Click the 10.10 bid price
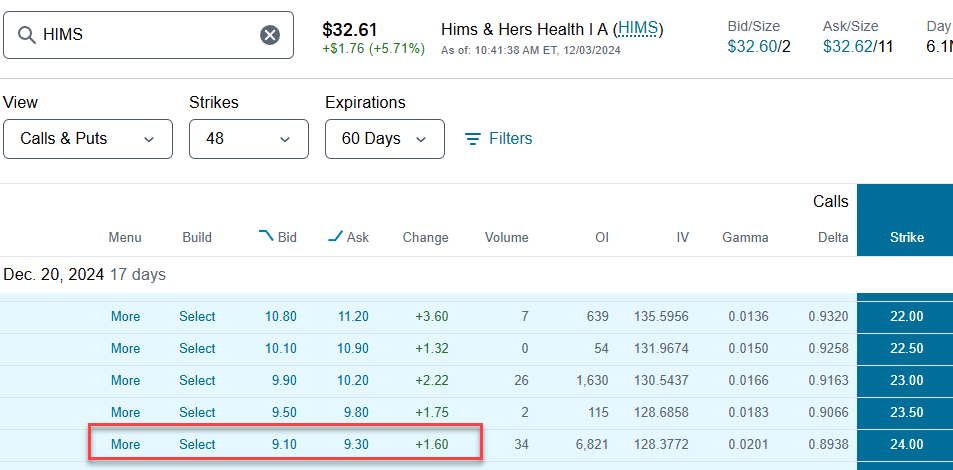This screenshot has width=953, height=470. (x=281, y=349)
